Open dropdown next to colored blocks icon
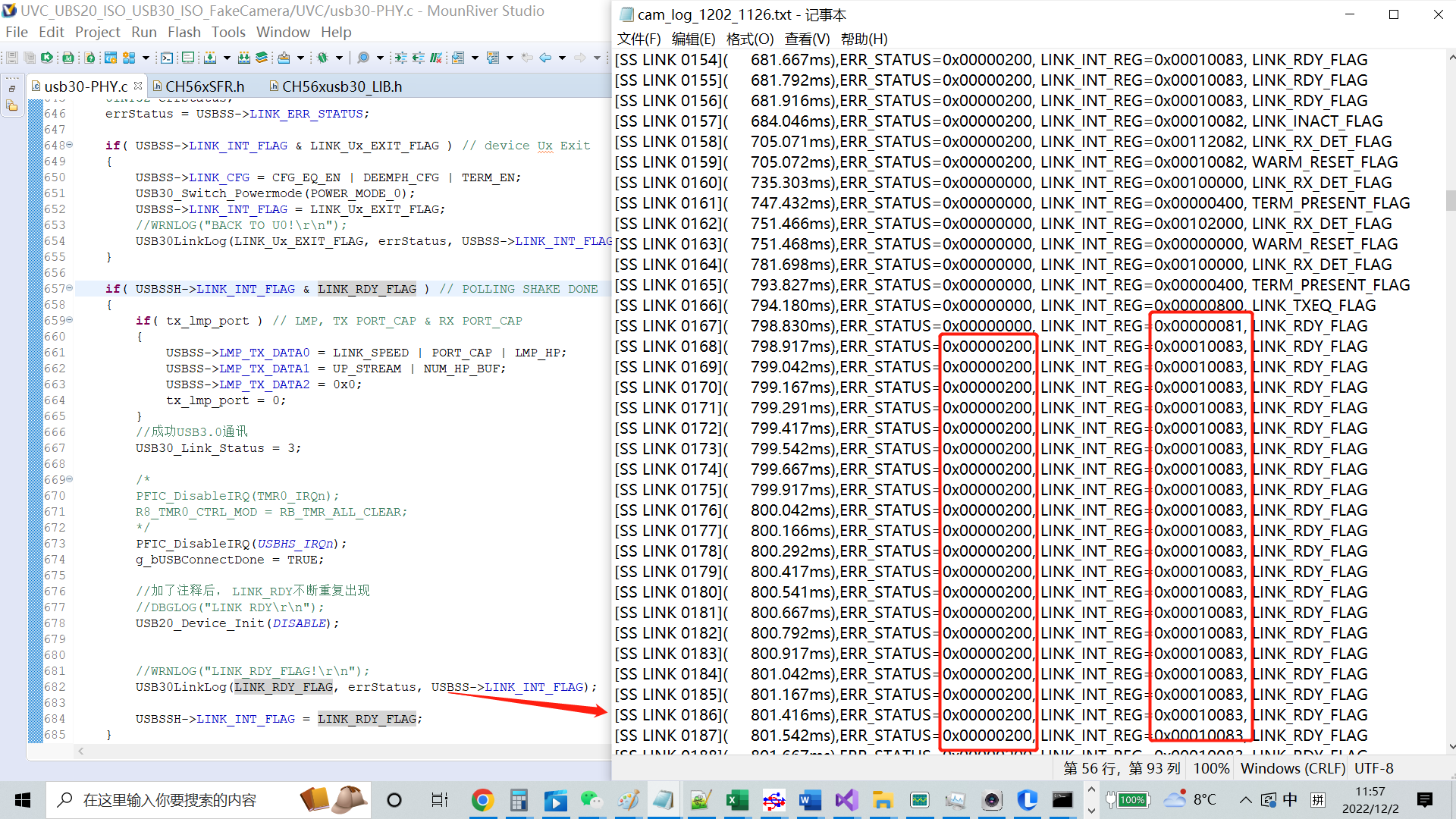 [x=146, y=58]
